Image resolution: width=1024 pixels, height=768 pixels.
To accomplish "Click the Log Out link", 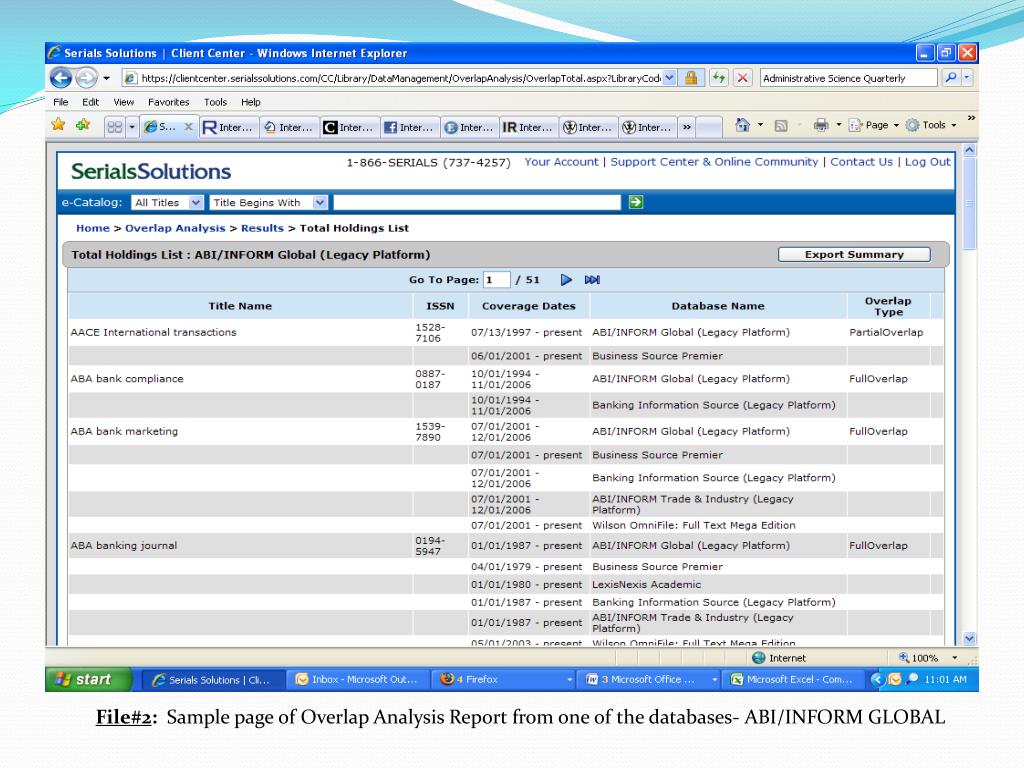I will pos(927,162).
